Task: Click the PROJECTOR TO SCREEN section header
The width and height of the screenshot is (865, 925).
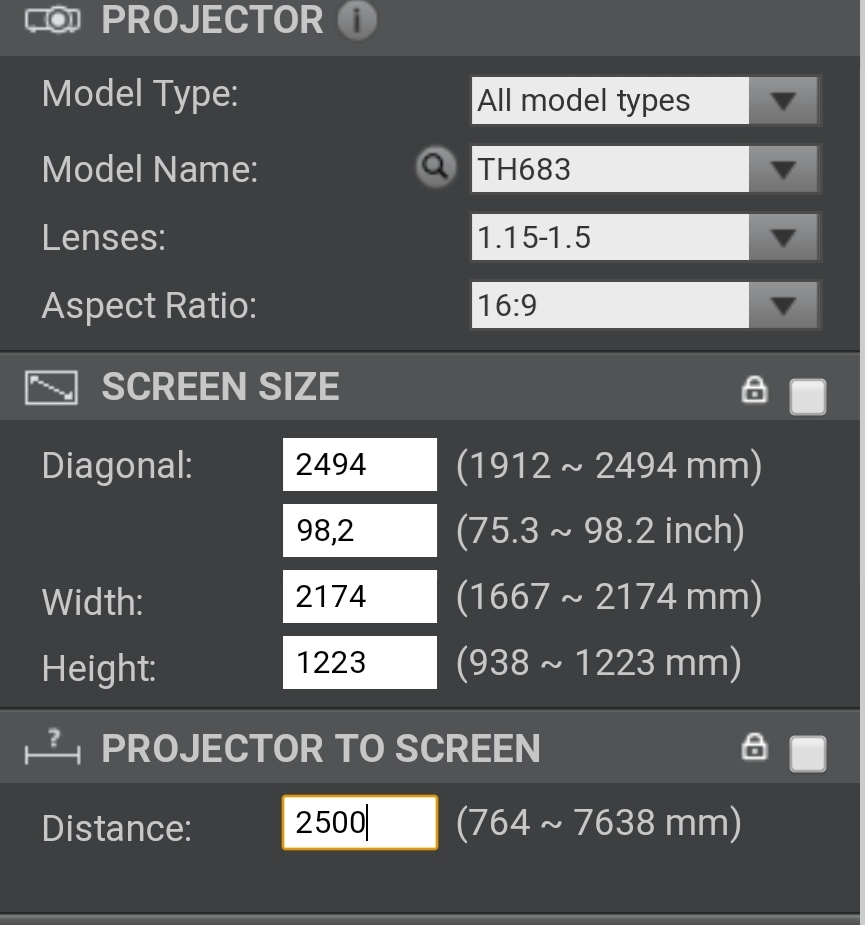Action: click(320, 748)
